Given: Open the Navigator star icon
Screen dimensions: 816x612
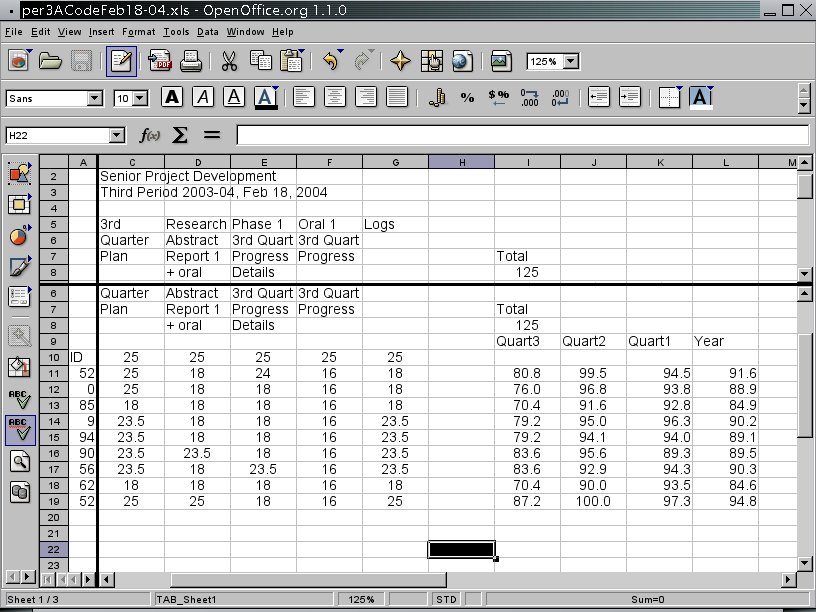Looking at the screenshot, I should [x=400, y=61].
